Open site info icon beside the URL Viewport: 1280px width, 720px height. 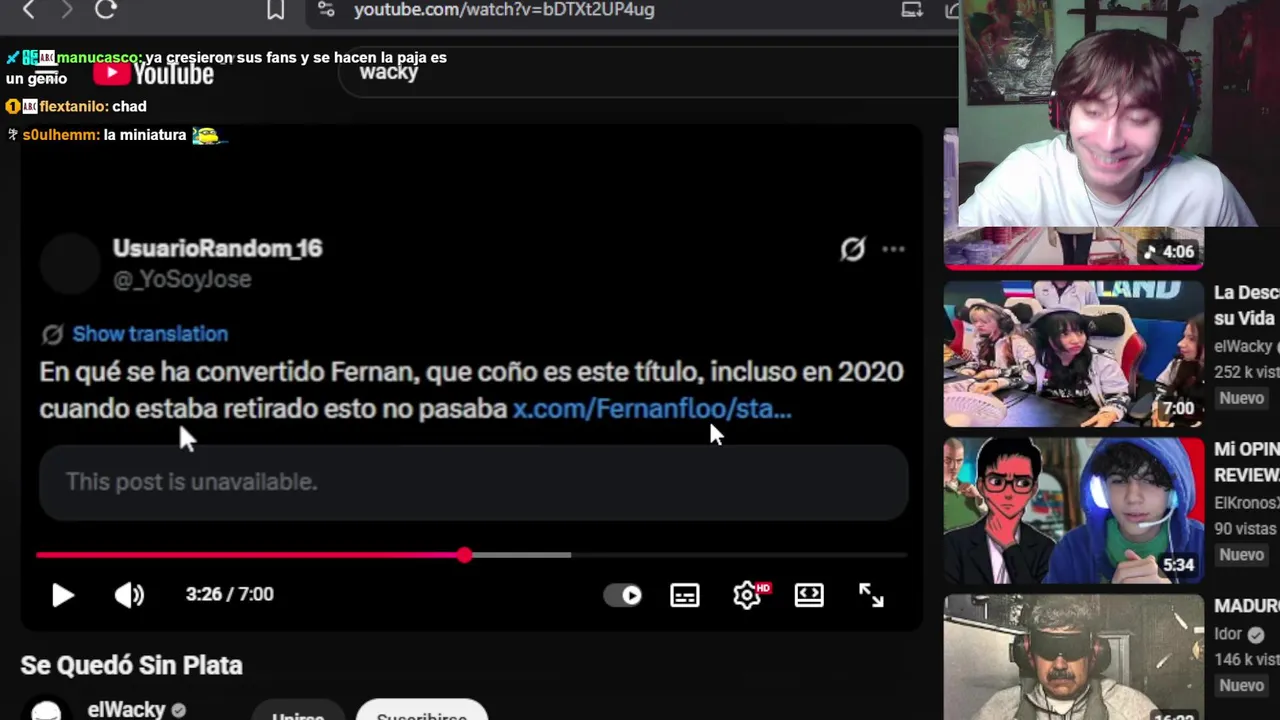coord(326,9)
